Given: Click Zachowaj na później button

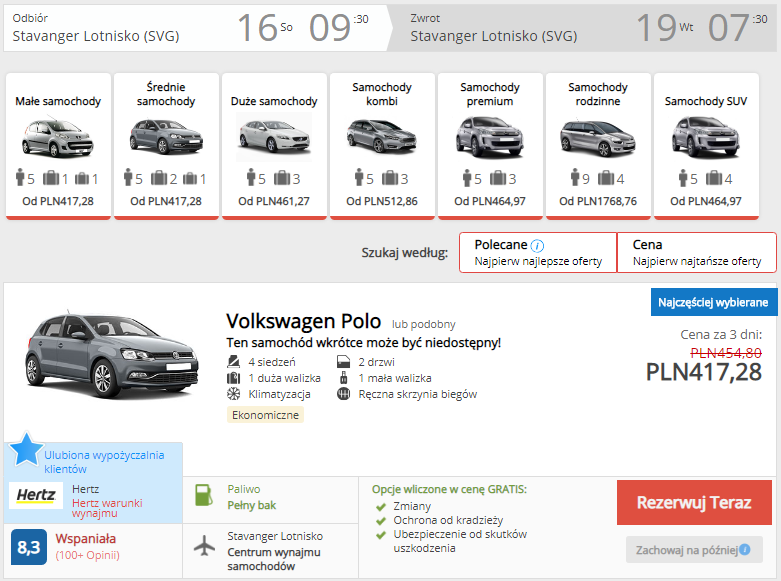Looking at the screenshot, I should point(694,550).
